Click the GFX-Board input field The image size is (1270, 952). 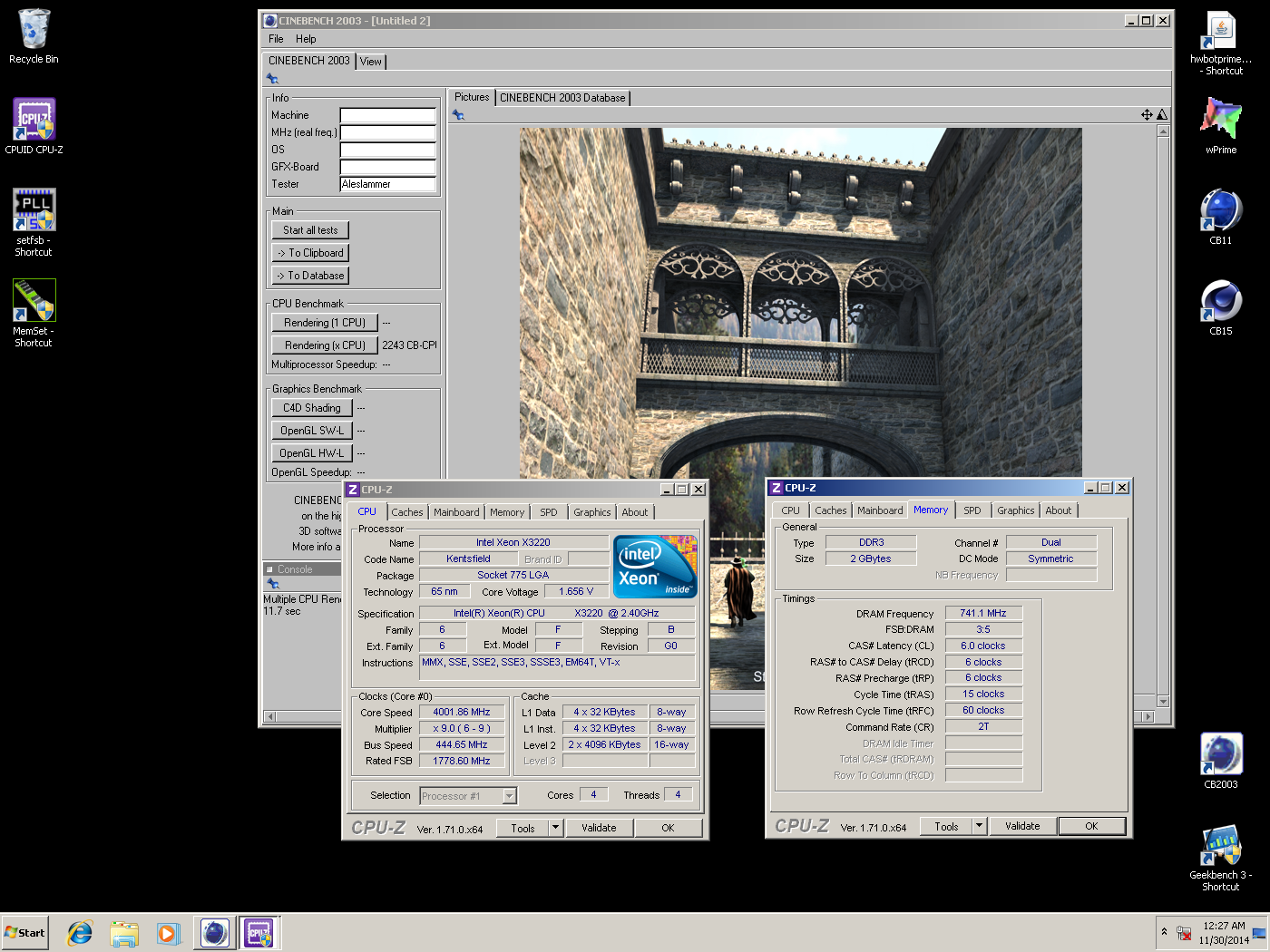[x=387, y=167]
